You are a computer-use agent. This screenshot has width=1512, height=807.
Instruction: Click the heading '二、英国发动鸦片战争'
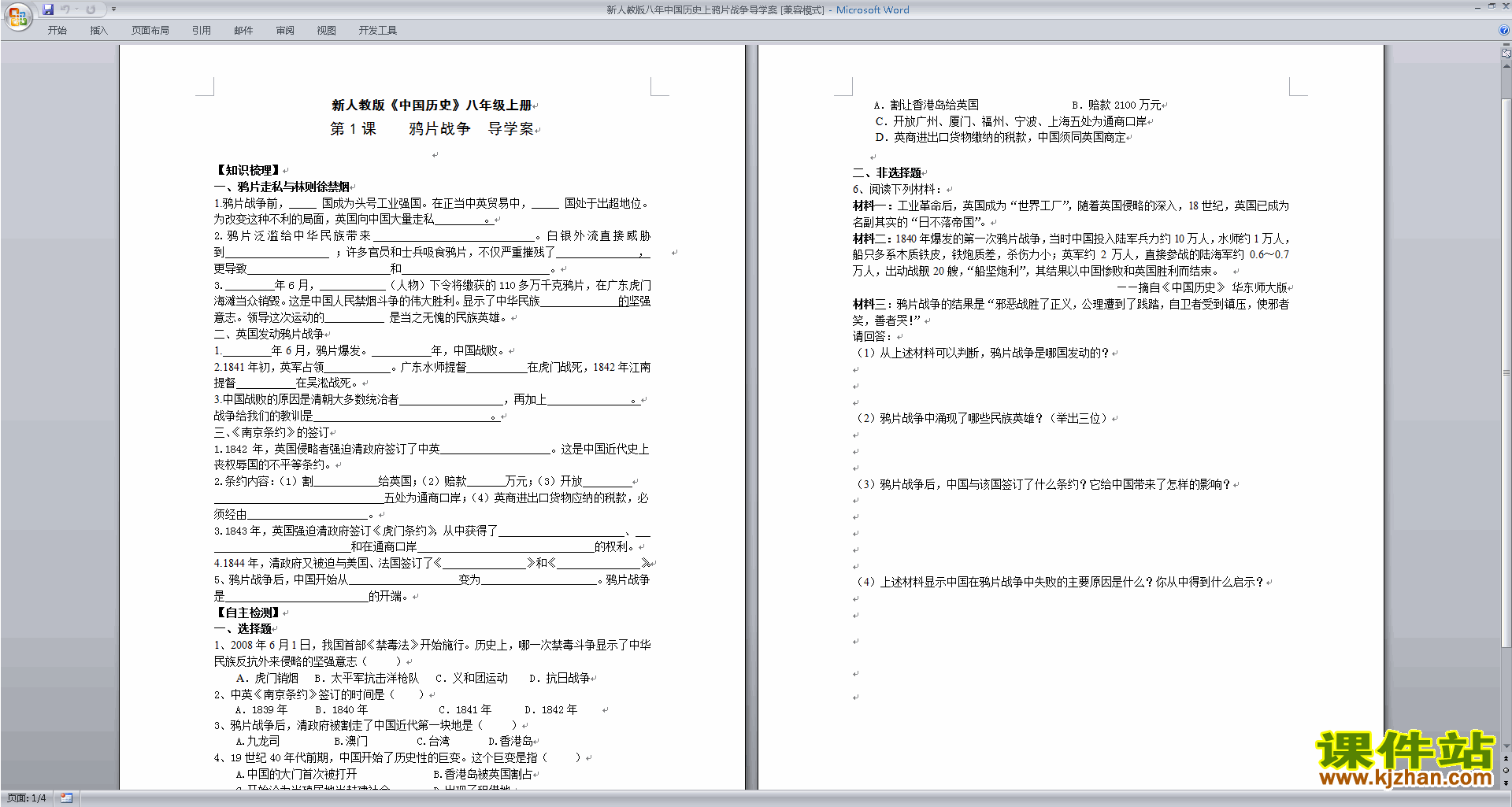pyautogui.click(x=269, y=334)
